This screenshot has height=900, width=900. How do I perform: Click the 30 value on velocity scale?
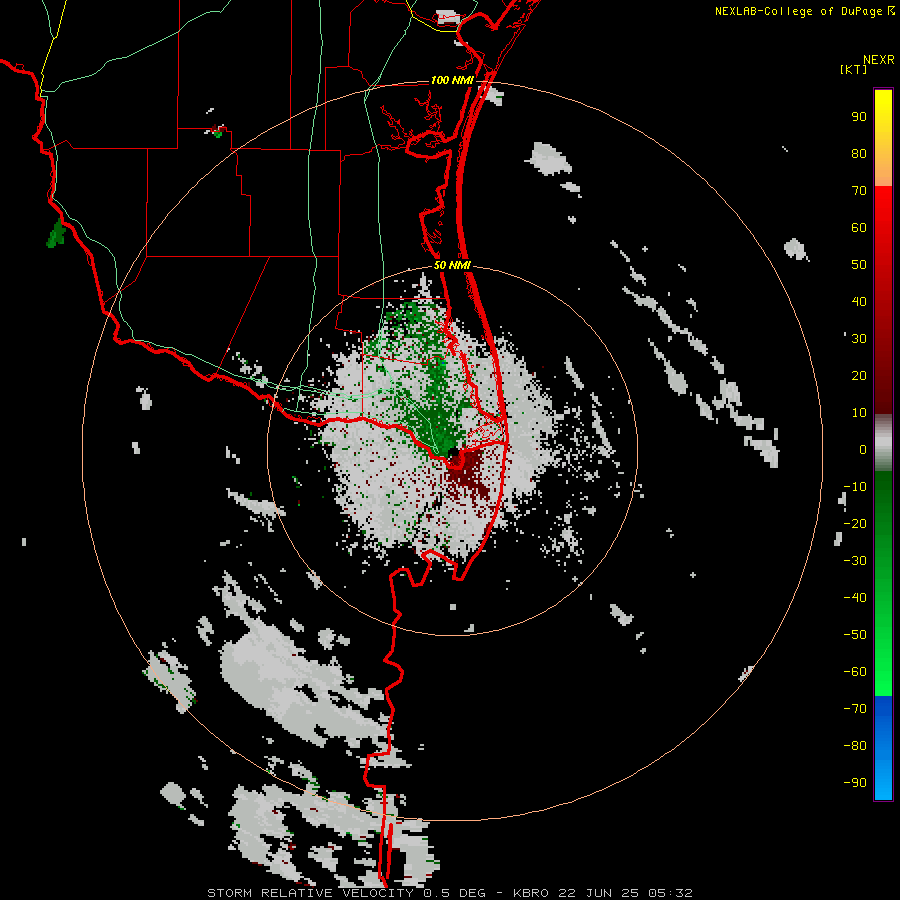pyautogui.click(x=859, y=339)
